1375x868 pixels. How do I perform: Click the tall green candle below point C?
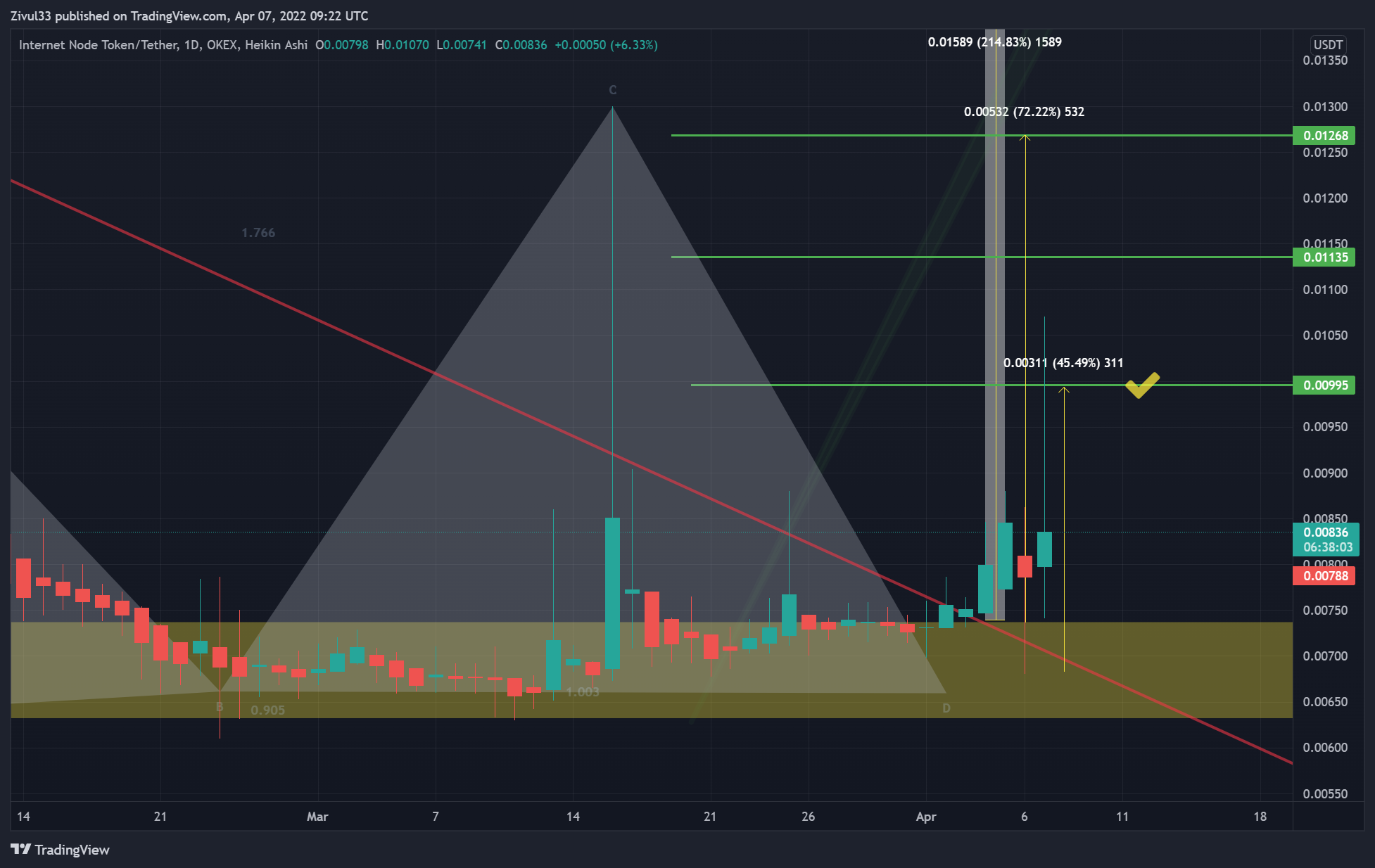tap(612, 593)
